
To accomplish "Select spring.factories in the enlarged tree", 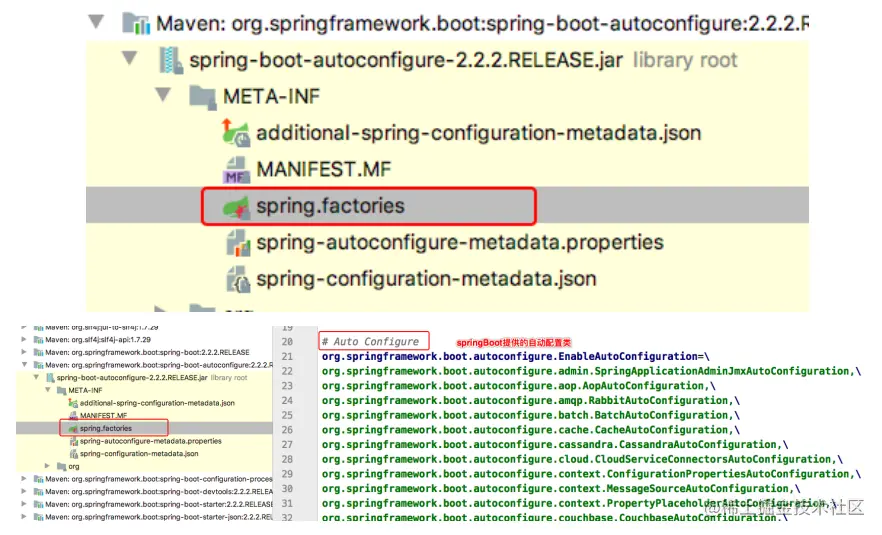I will 330,206.
